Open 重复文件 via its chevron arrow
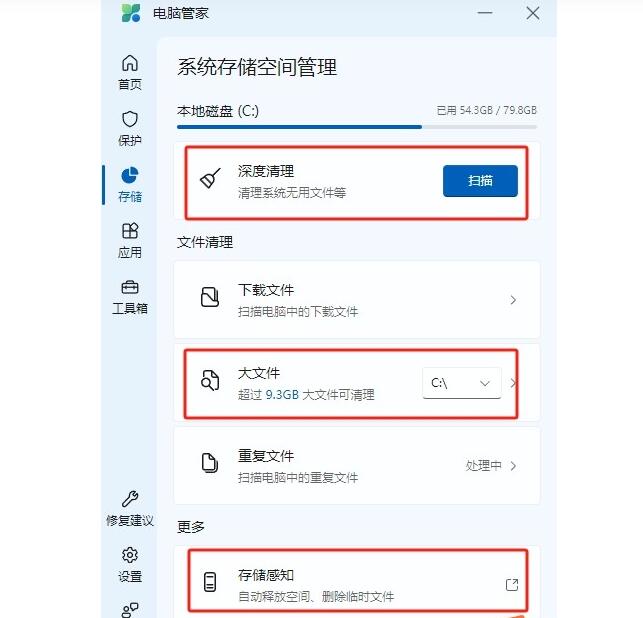Viewport: 643px width, 618px height. (513, 466)
